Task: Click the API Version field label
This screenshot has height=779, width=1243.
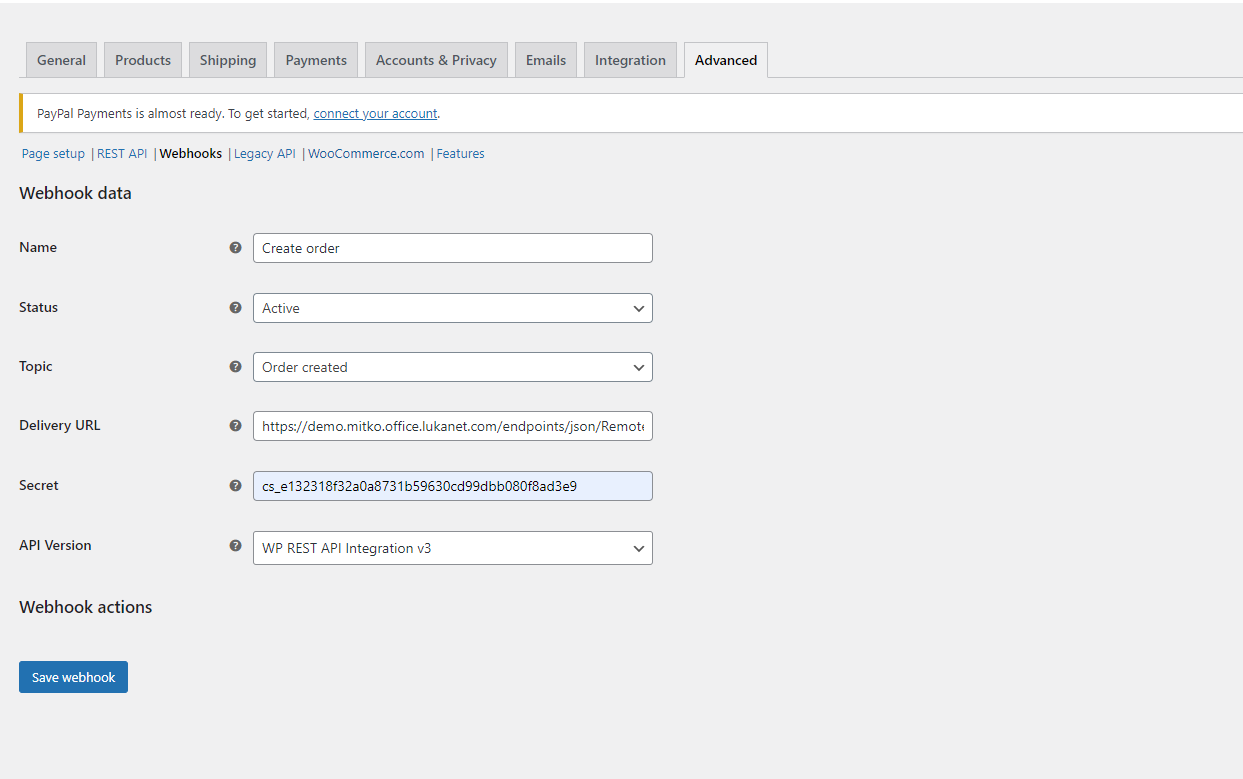Action: pyautogui.click(x=55, y=545)
